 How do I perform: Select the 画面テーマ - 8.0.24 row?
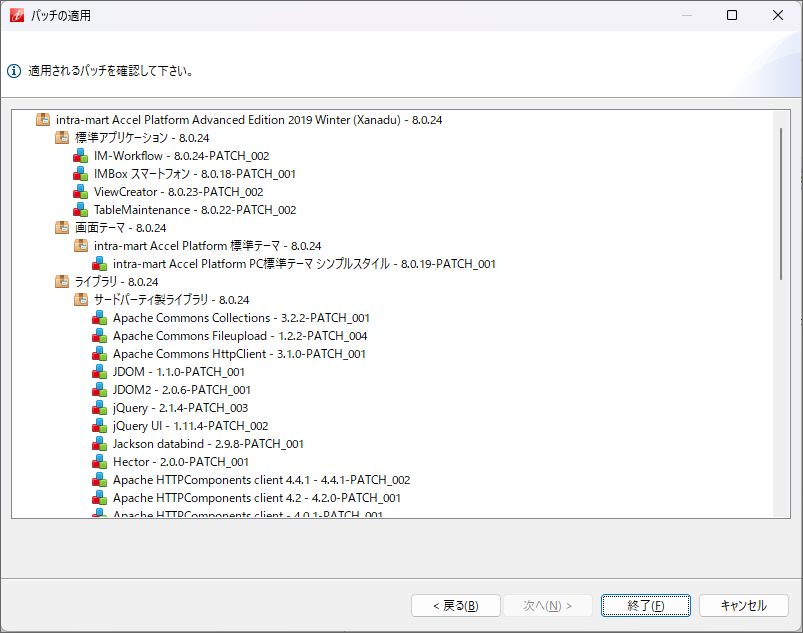point(120,227)
